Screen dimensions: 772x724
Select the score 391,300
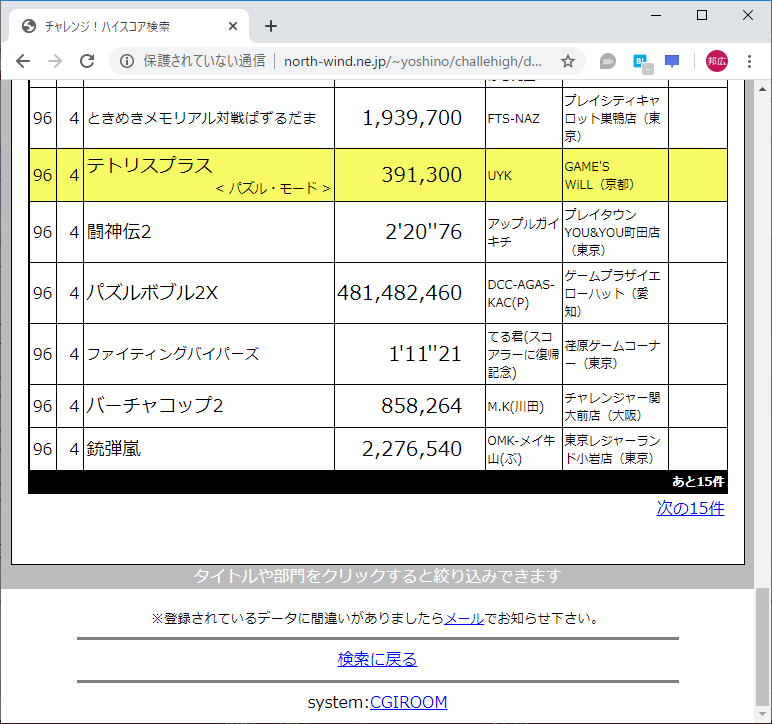click(421, 175)
